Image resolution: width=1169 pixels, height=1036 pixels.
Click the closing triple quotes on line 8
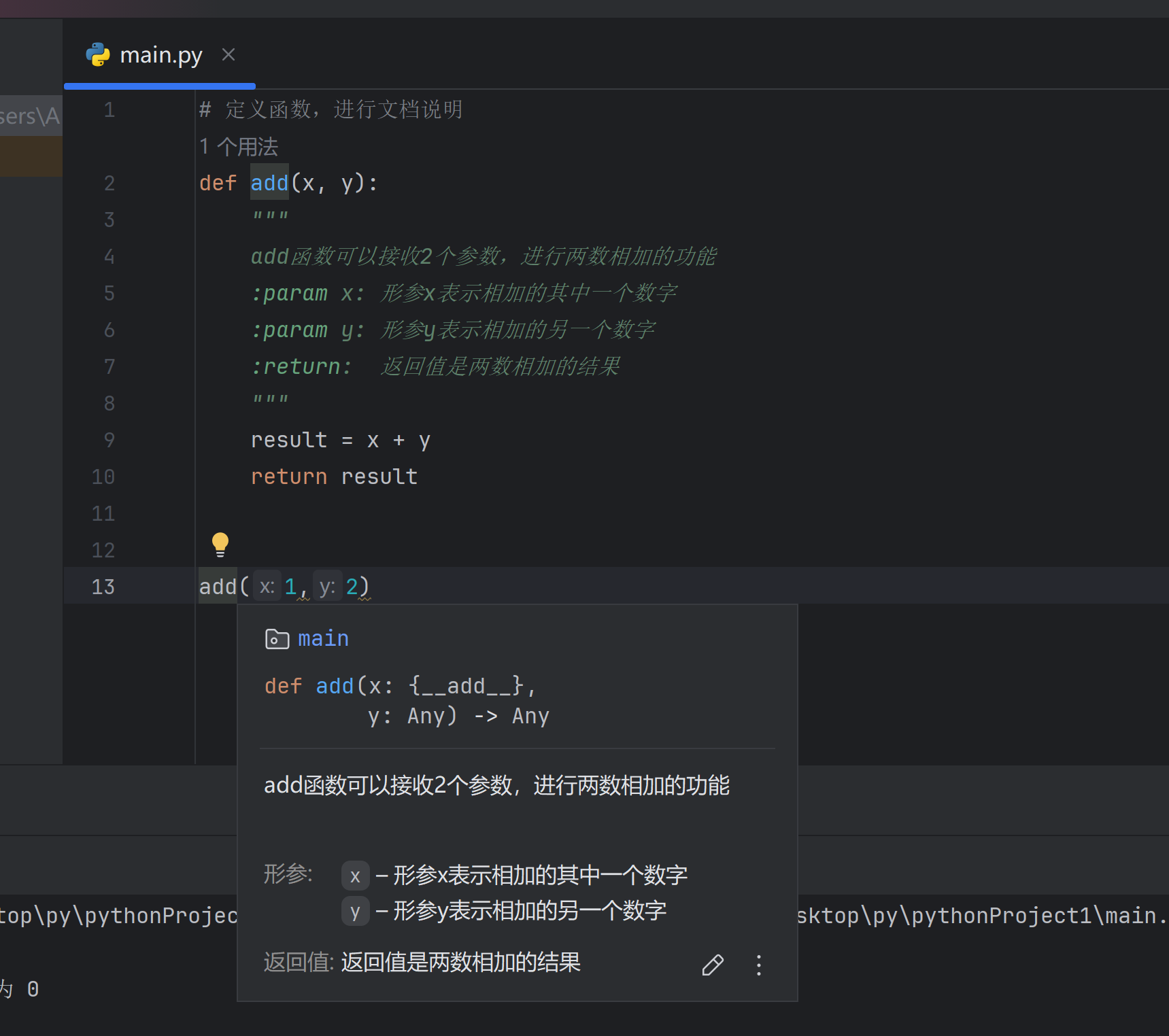coord(270,400)
